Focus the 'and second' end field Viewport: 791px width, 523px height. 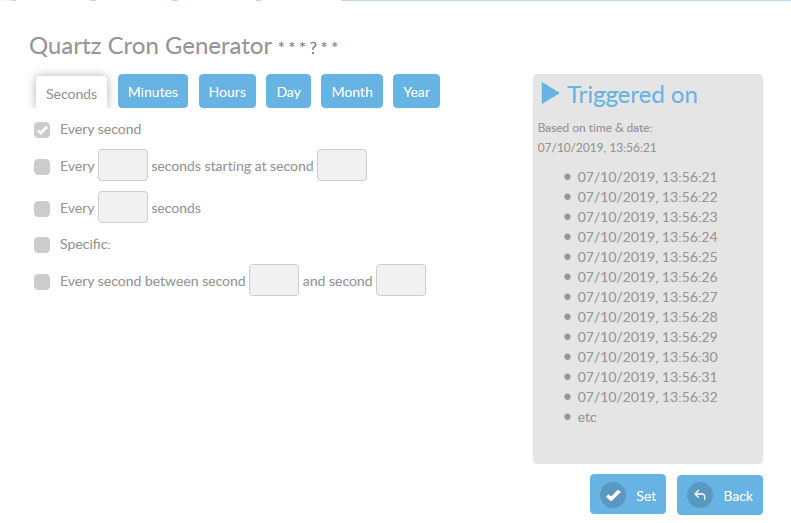(401, 281)
